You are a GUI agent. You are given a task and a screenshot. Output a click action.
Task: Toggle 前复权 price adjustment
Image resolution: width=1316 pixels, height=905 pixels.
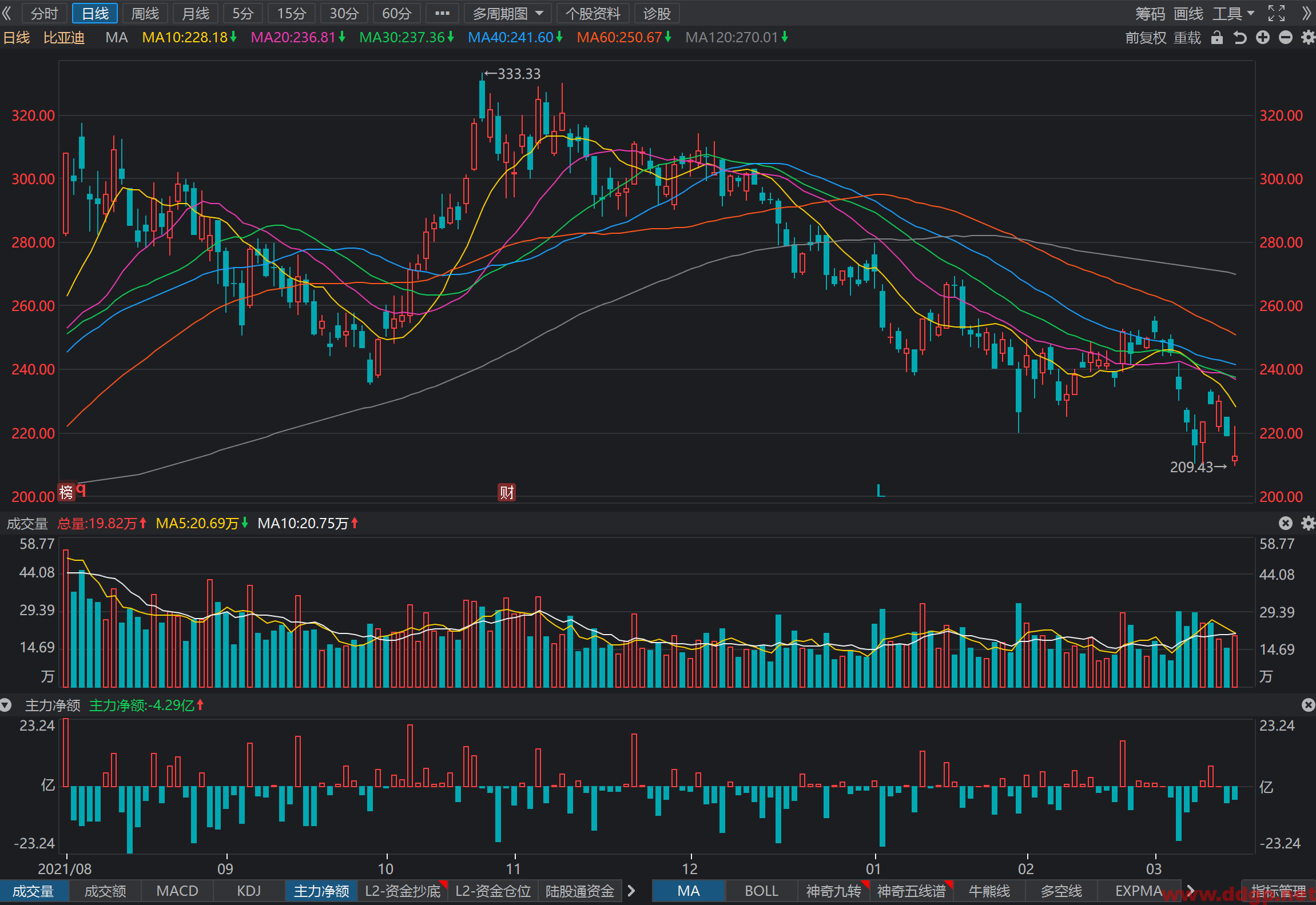pos(1146,38)
